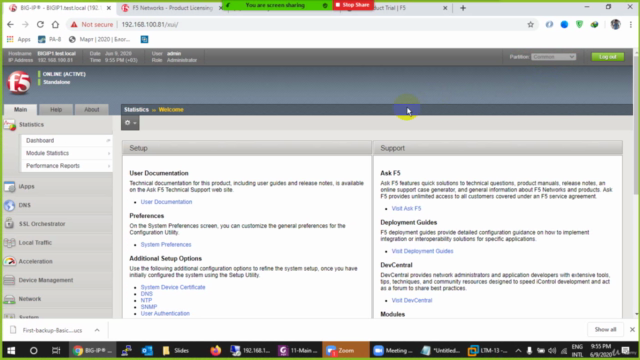
Task: Click the browser reload icon
Action: (x=40, y=24)
